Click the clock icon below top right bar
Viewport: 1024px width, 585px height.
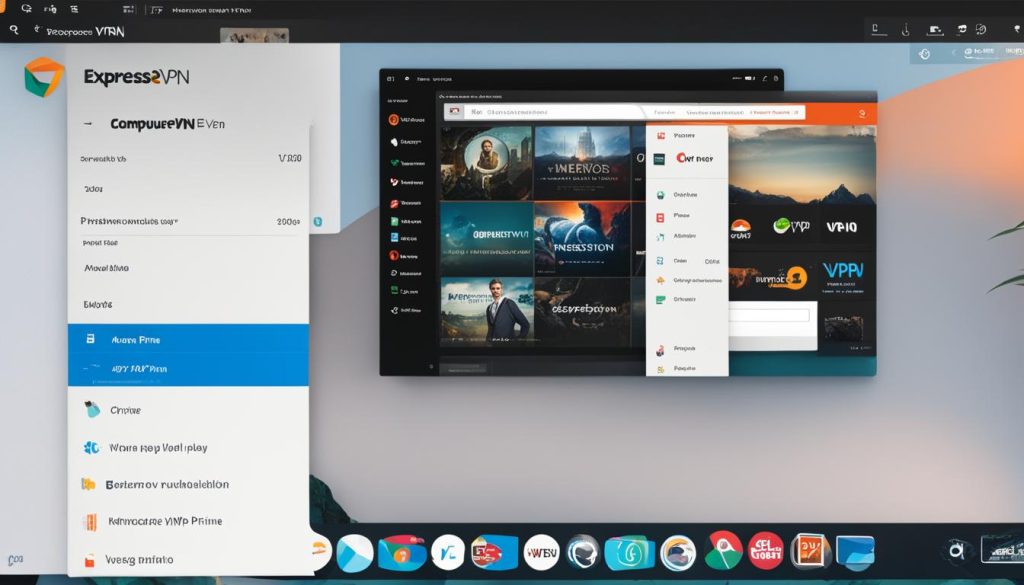click(924, 54)
